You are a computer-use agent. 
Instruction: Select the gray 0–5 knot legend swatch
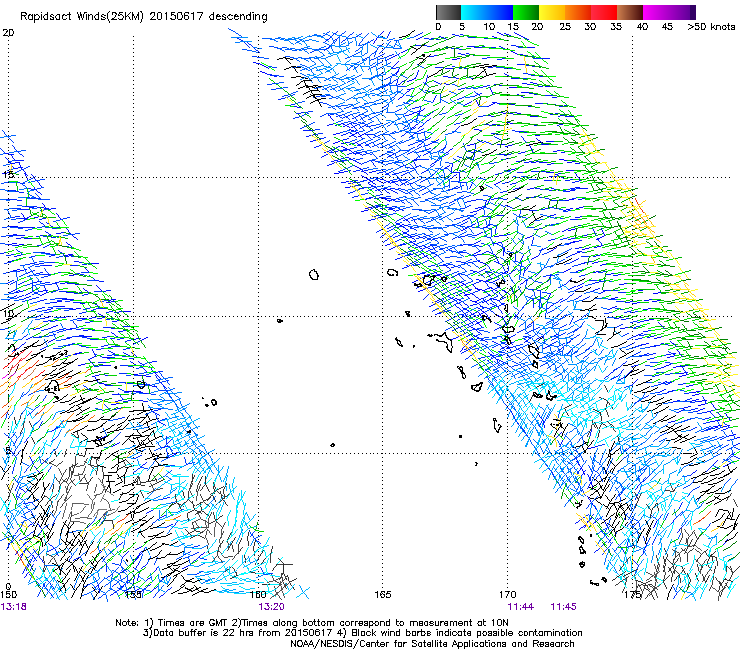[x=448, y=12]
